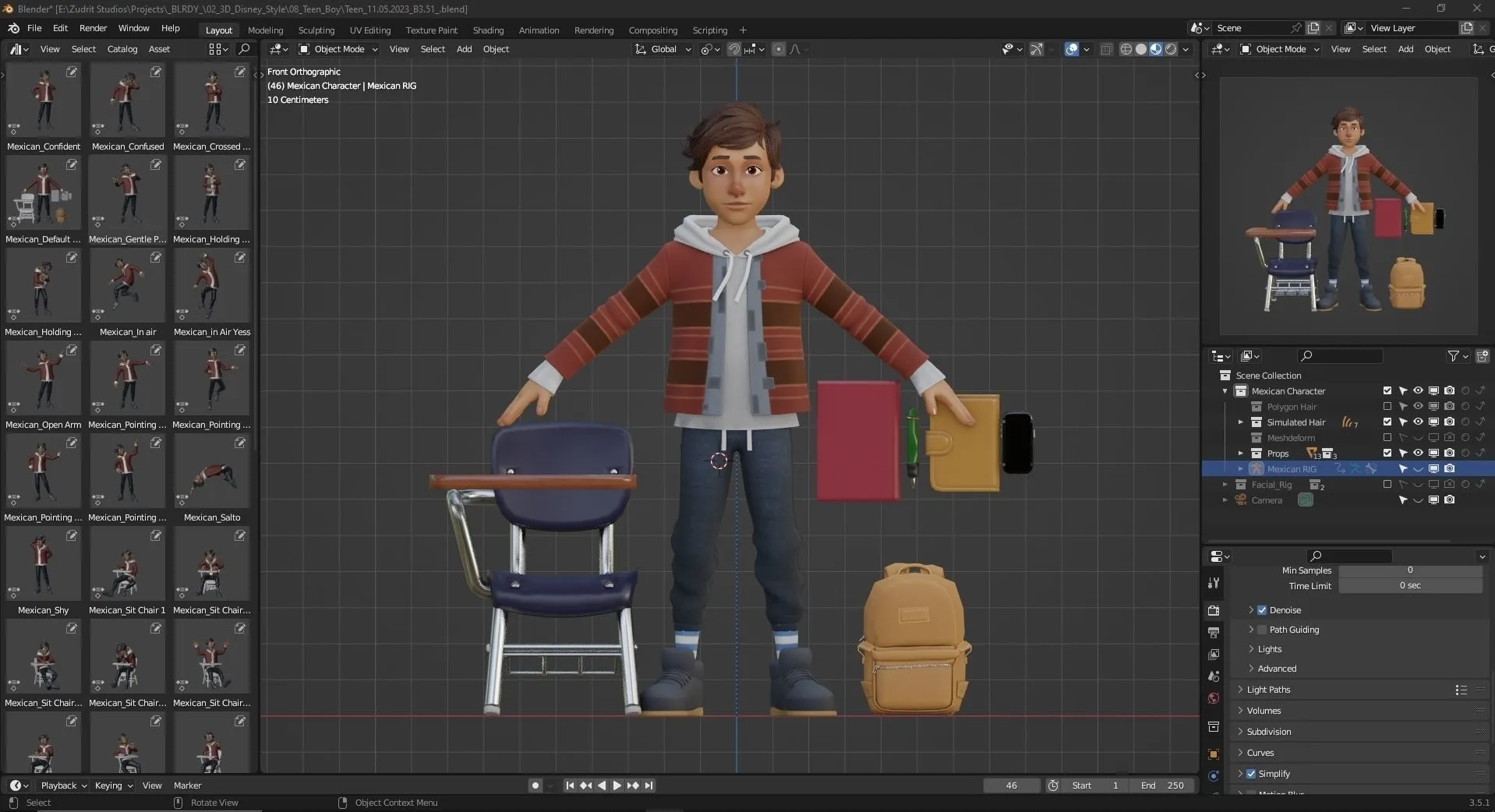Hide the Polygon Hair collection with eye toggle
This screenshot has height=812, width=1495.
pos(1417,406)
